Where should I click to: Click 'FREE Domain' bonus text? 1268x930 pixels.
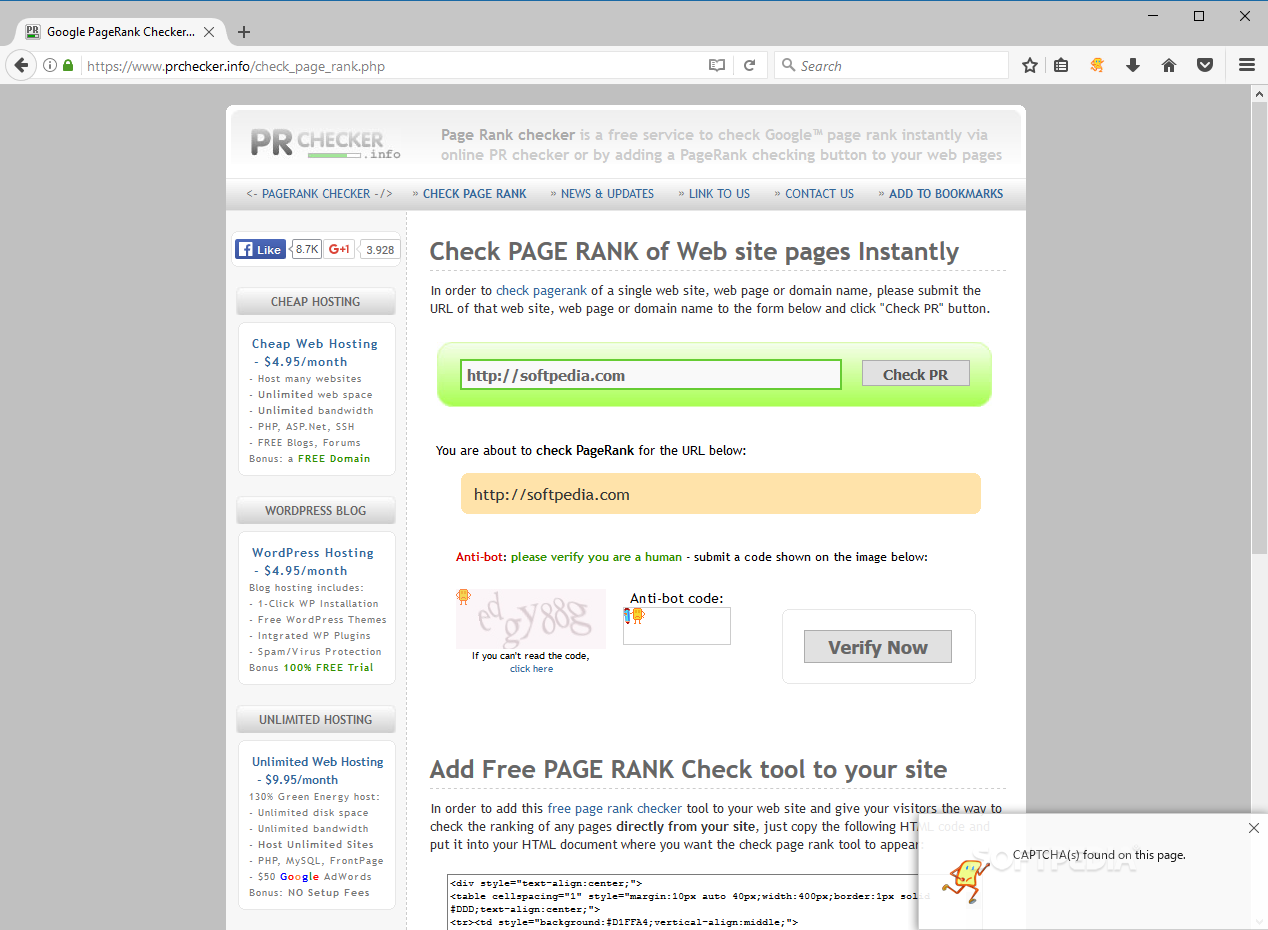334,459
